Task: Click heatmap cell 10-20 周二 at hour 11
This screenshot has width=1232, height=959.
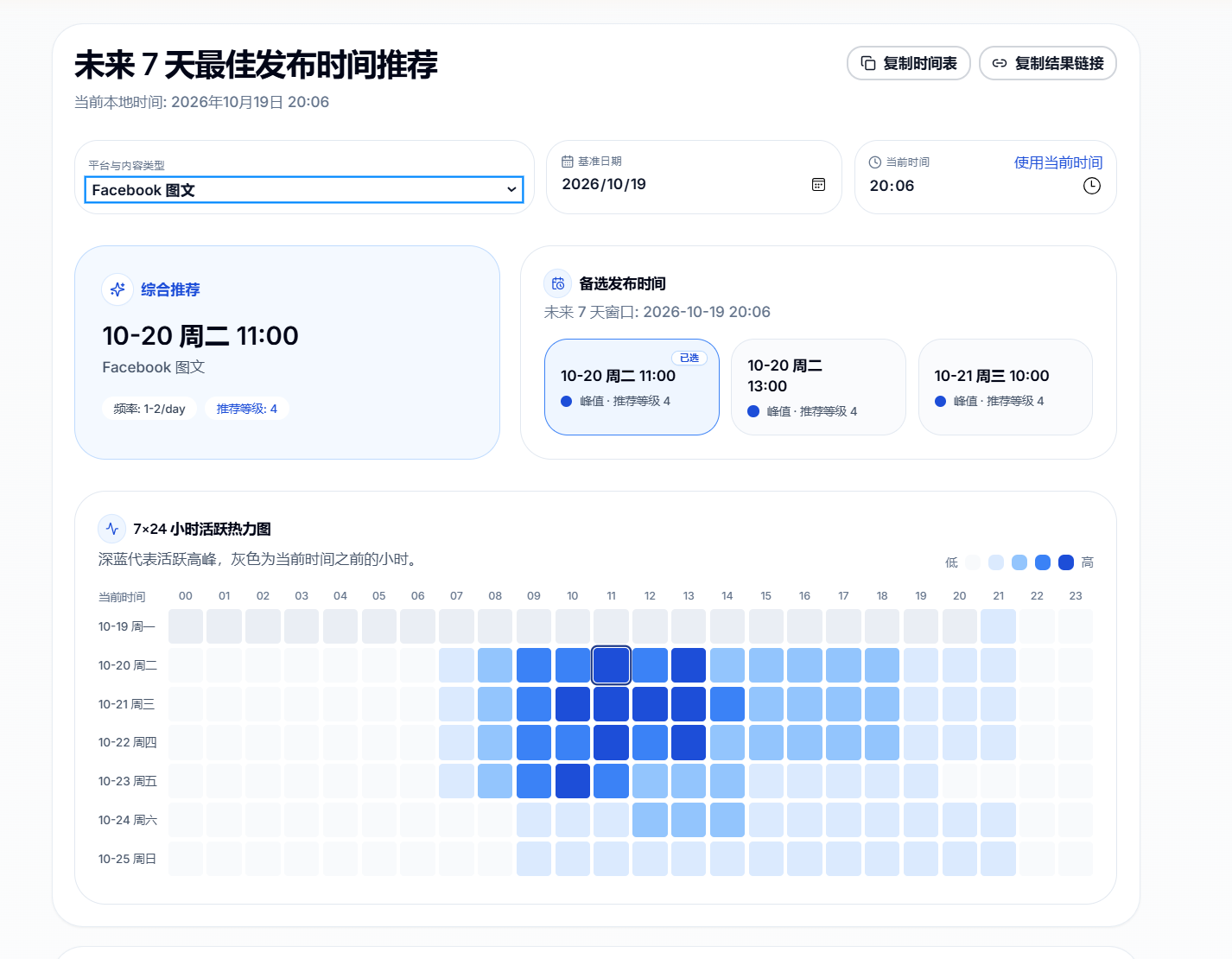Action: click(x=612, y=665)
